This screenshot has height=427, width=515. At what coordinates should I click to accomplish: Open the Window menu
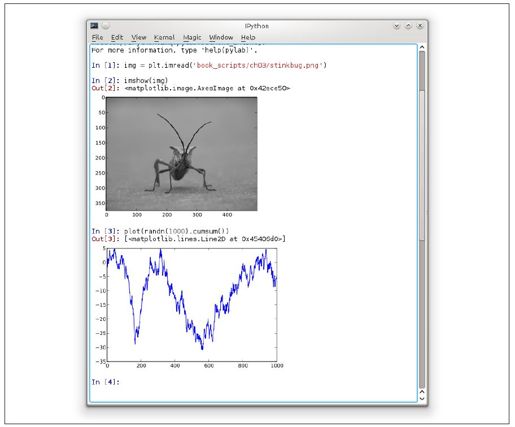[x=221, y=37]
